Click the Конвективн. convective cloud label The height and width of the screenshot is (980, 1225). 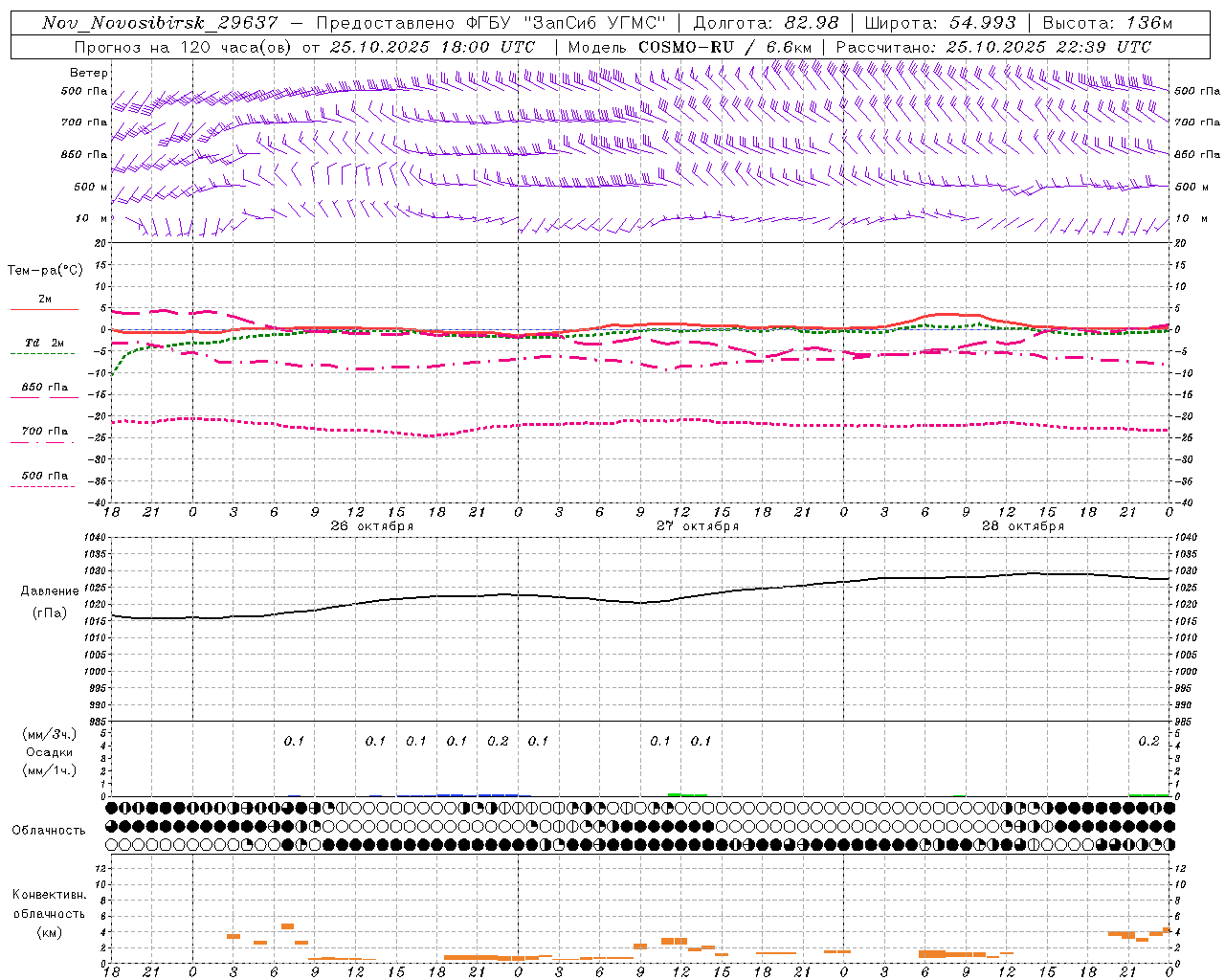[x=50, y=895]
